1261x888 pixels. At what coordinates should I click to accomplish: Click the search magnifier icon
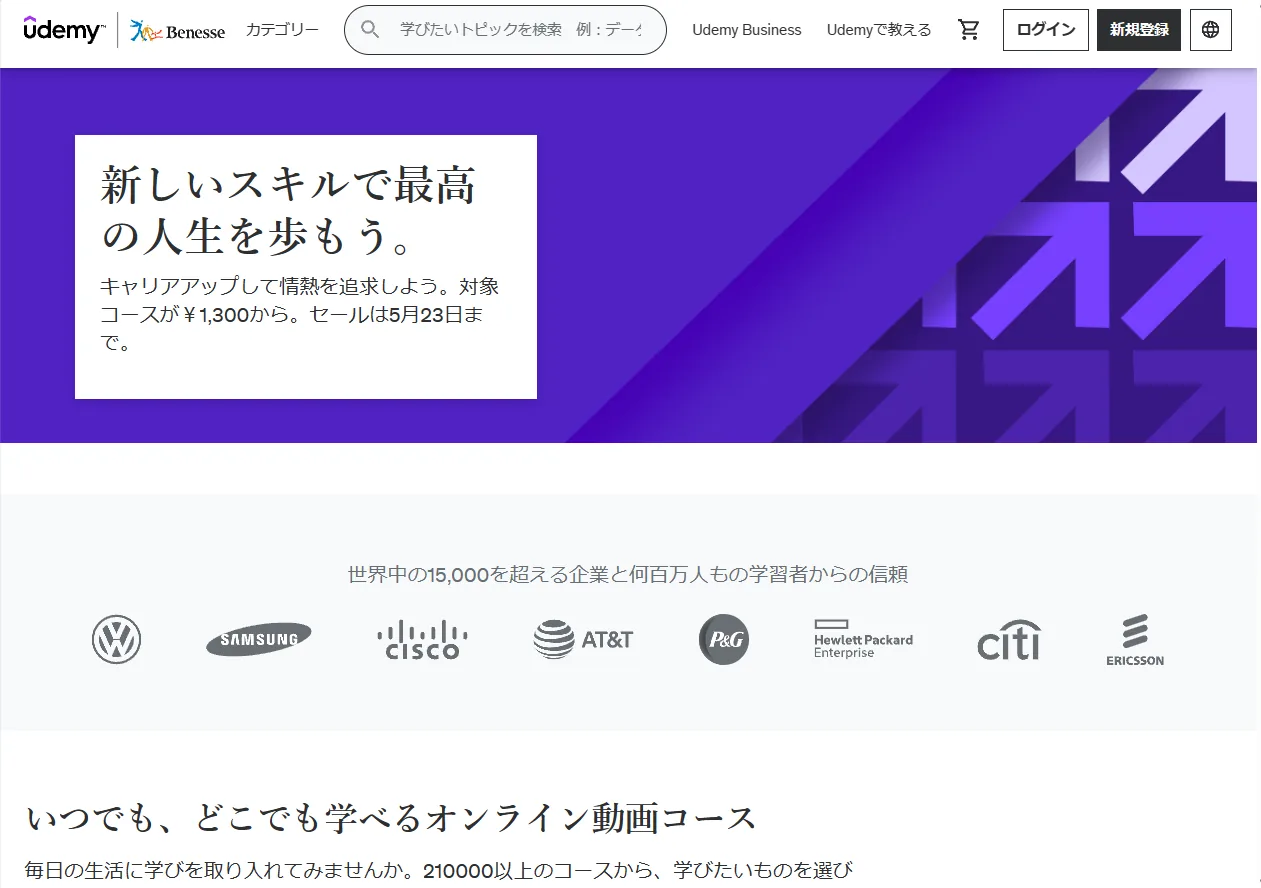click(x=370, y=30)
